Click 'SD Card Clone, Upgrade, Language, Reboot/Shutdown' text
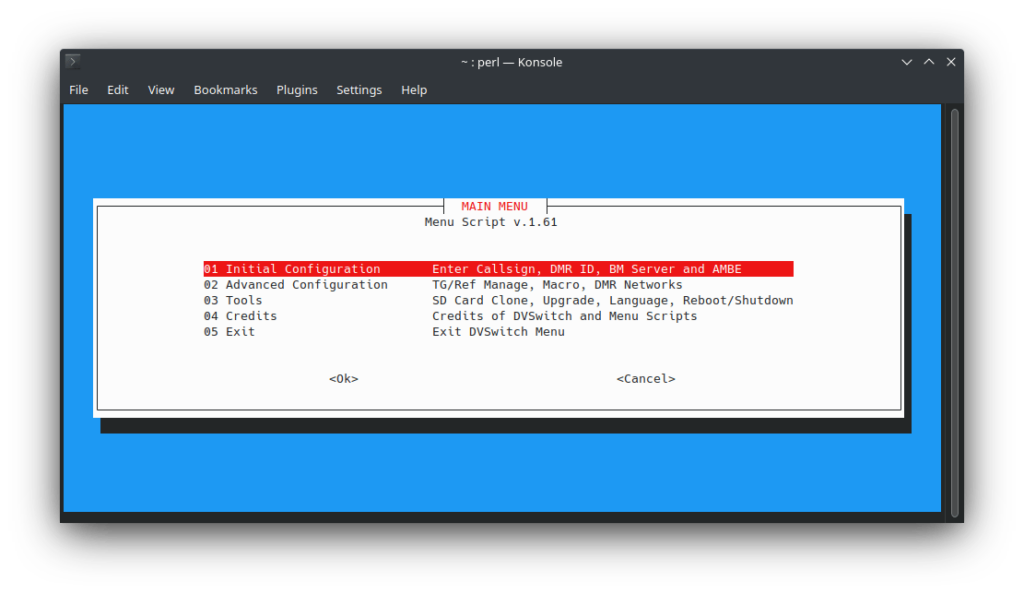This screenshot has height=594, width=1024. (613, 300)
